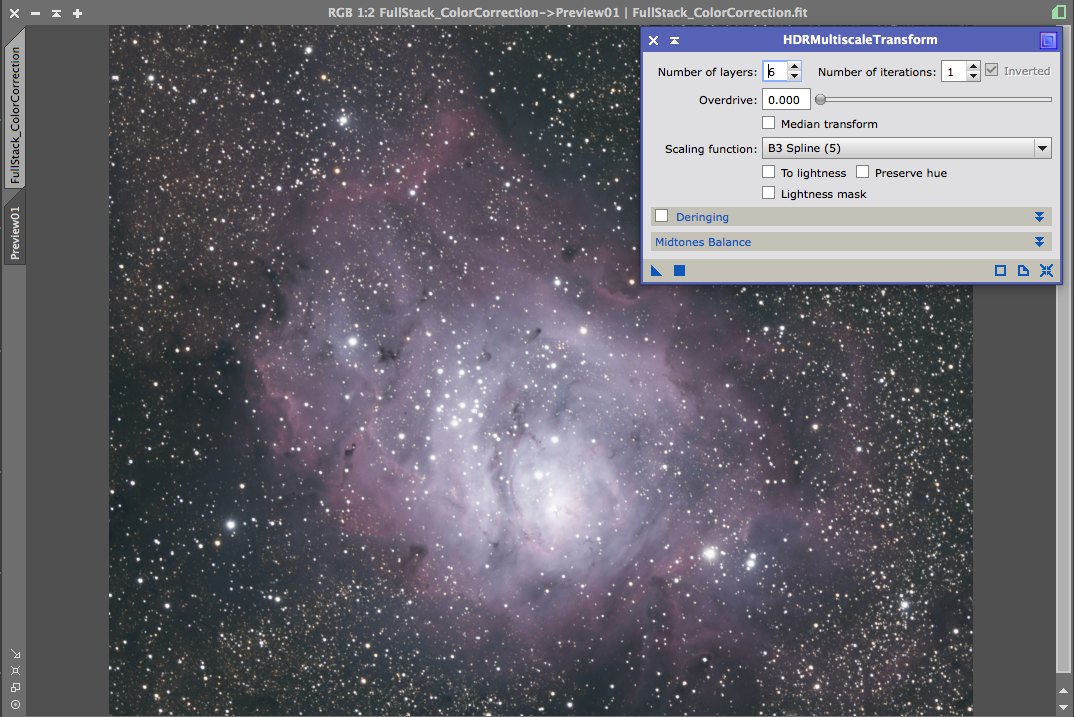Viewport: 1074px width, 717px height.
Task: Click the Scaling function label
Action: click(x=711, y=149)
